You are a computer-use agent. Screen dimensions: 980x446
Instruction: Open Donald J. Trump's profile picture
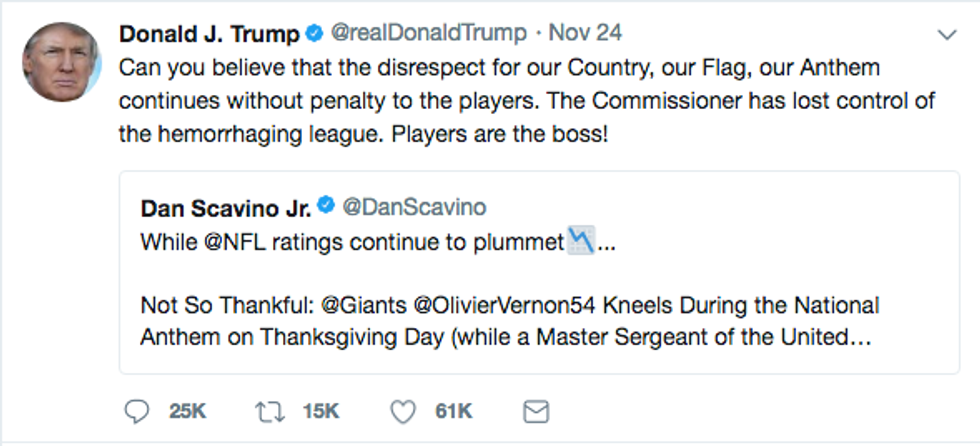[x=62, y=62]
